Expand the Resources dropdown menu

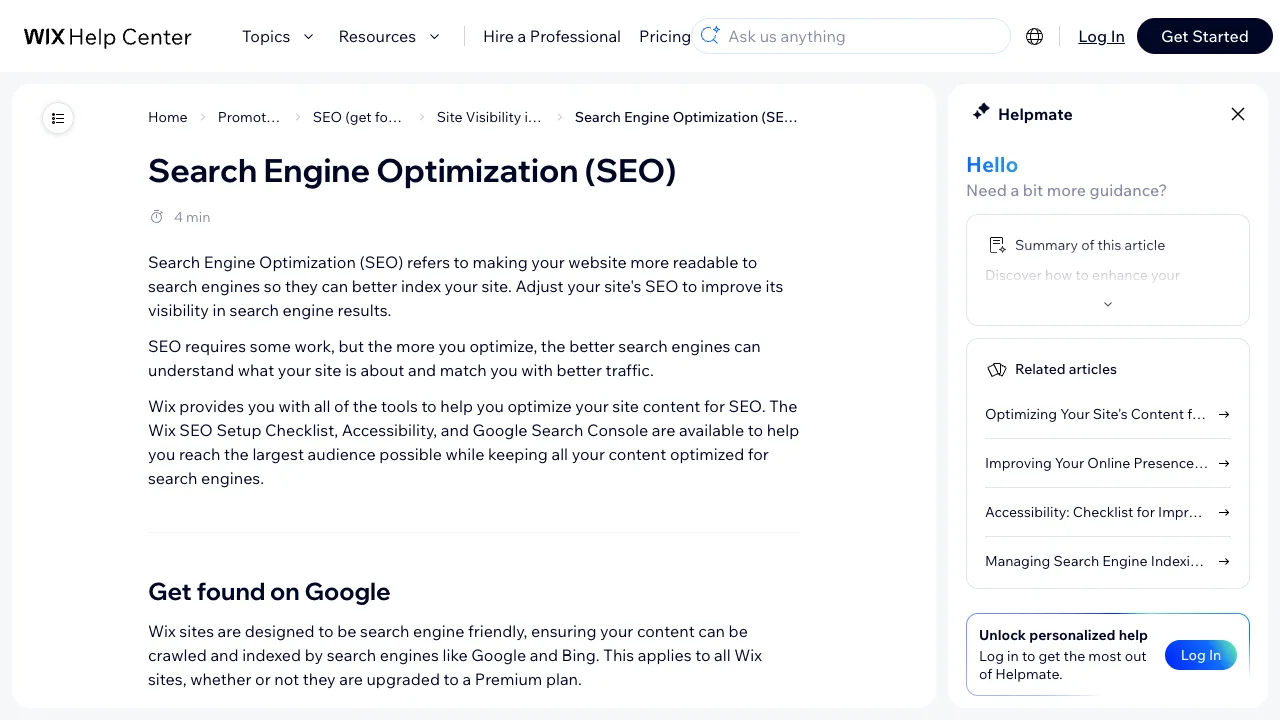tap(389, 36)
